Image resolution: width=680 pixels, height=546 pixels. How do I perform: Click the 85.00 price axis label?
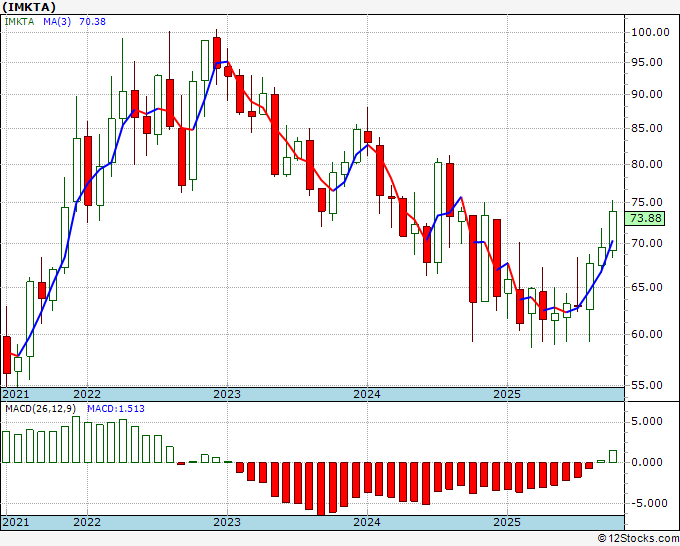tap(647, 128)
